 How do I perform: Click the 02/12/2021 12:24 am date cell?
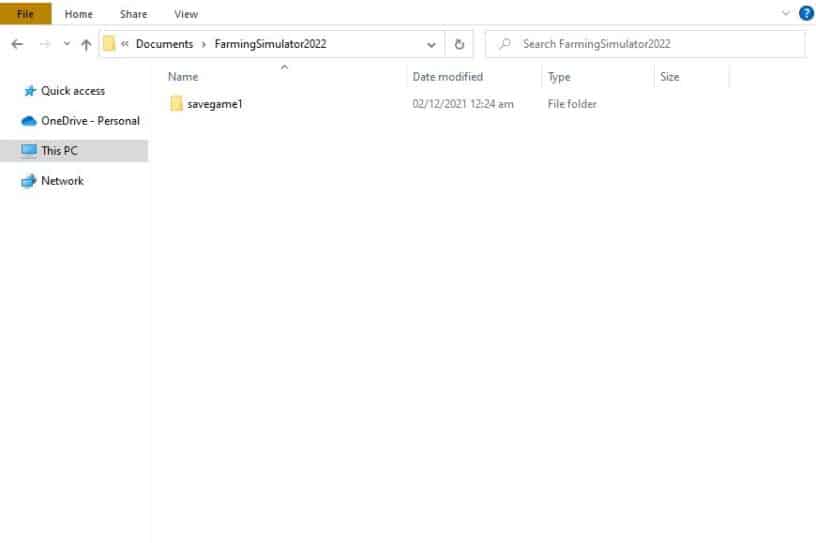coord(463,104)
